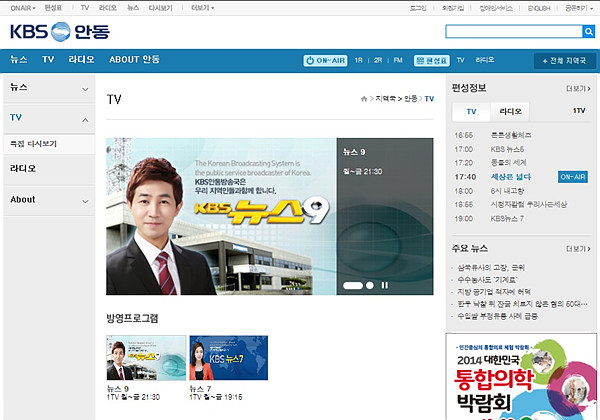Open news item 수수농사도 '기계로'

click(x=487, y=280)
